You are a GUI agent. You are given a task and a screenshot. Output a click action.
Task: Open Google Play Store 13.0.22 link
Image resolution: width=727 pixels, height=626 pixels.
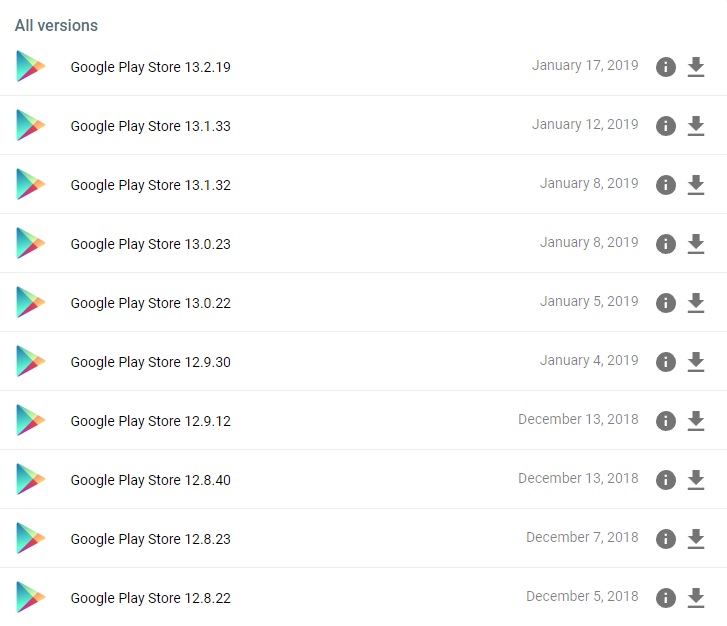tap(150, 304)
